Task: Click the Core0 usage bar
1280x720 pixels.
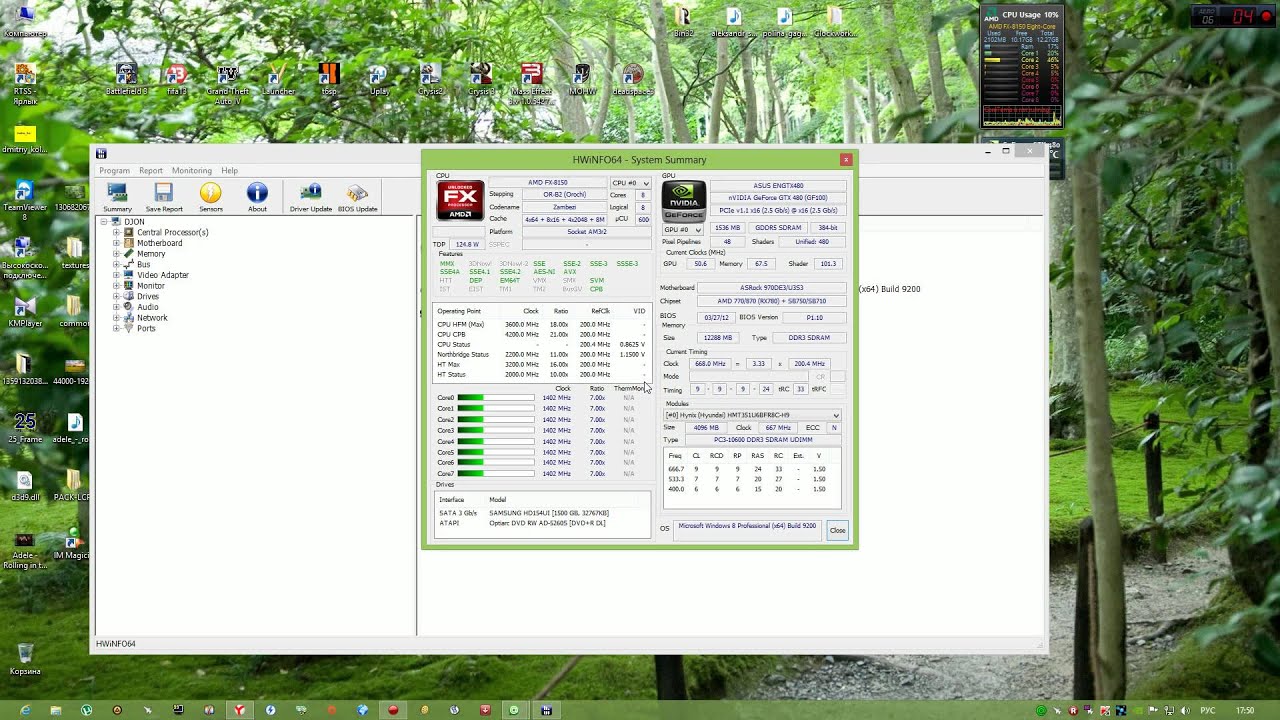Action: coord(496,398)
